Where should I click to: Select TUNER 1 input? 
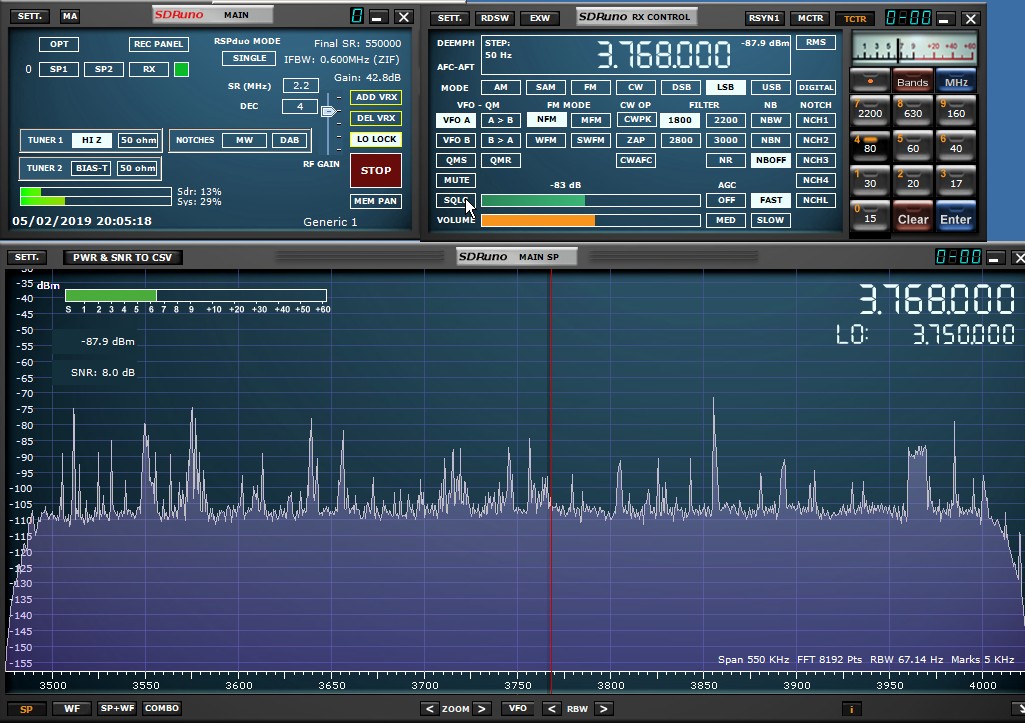pyautogui.click(x=45, y=141)
